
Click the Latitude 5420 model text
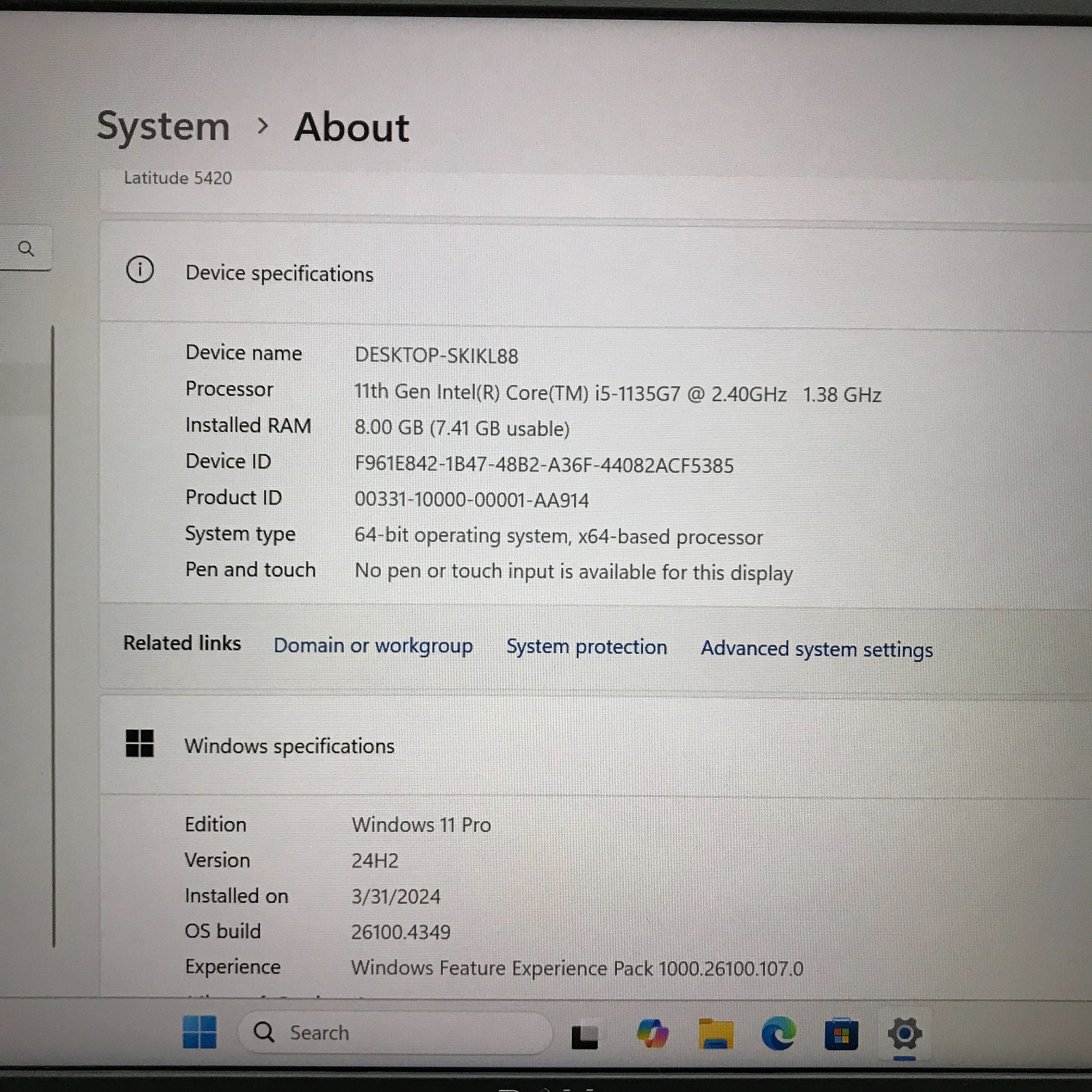(177, 178)
